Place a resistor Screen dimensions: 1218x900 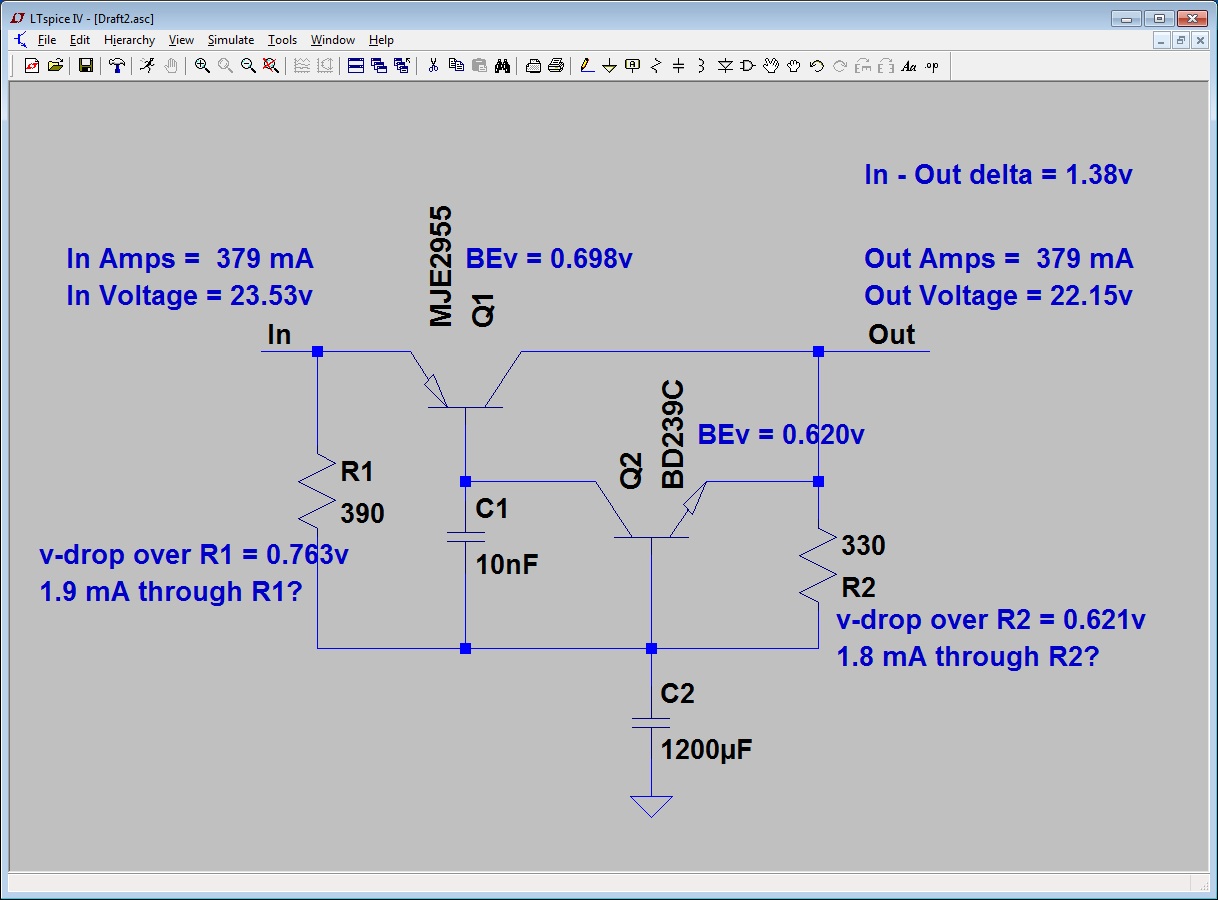tap(655, 66)
